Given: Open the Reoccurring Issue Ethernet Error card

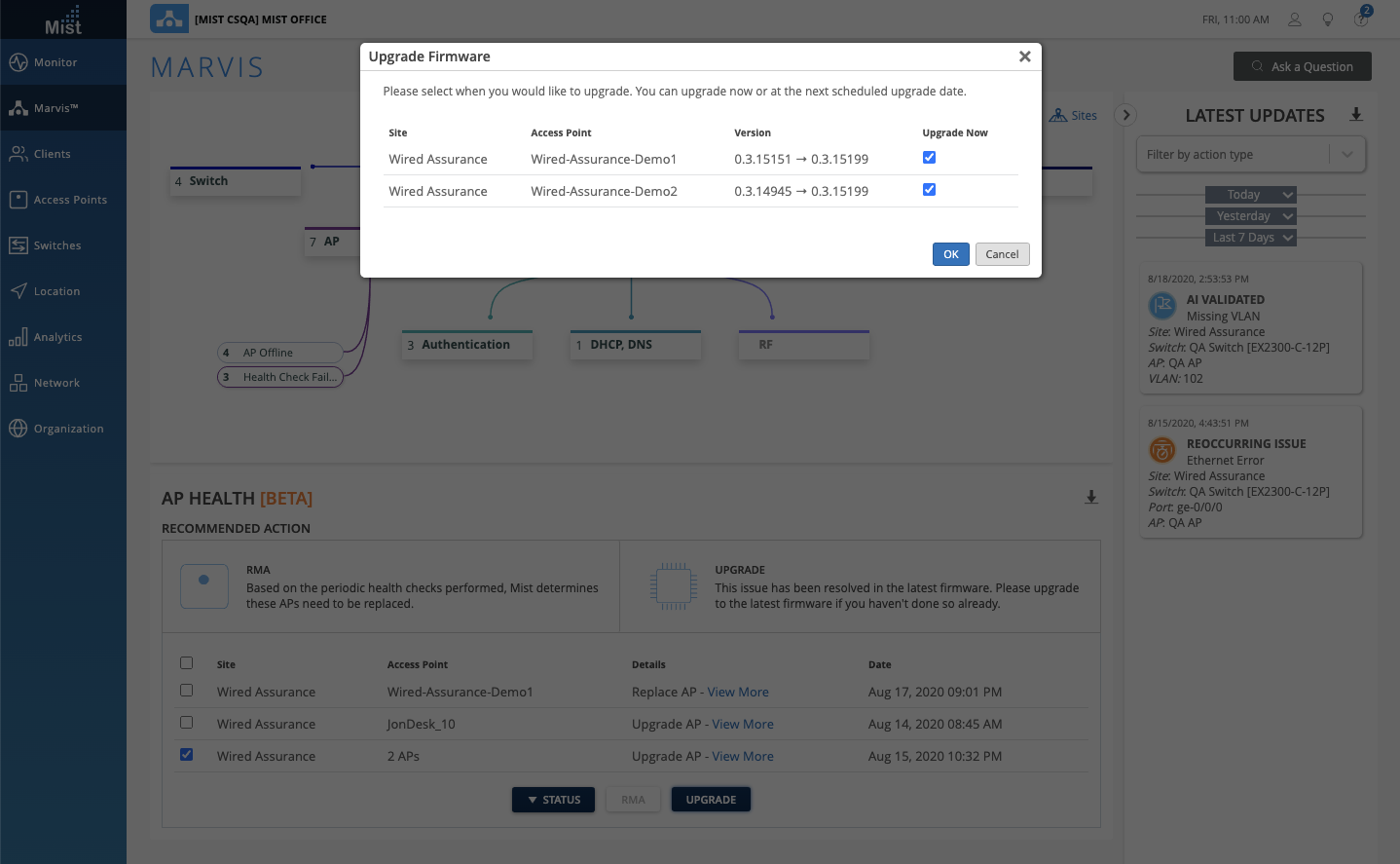Looking at the screenshot, I should pyautogui.click(x=1250, y=472).
